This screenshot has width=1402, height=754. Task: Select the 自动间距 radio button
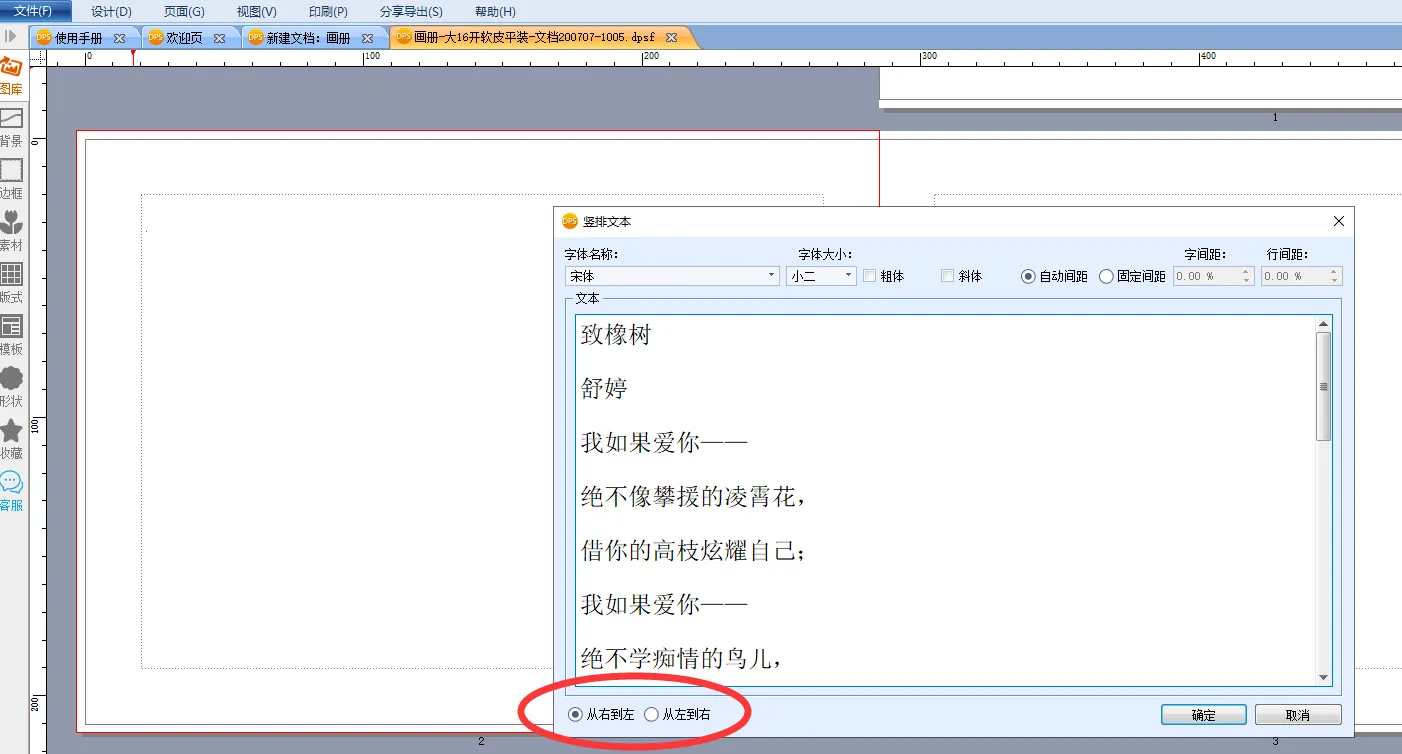[x=1028, y=276]
